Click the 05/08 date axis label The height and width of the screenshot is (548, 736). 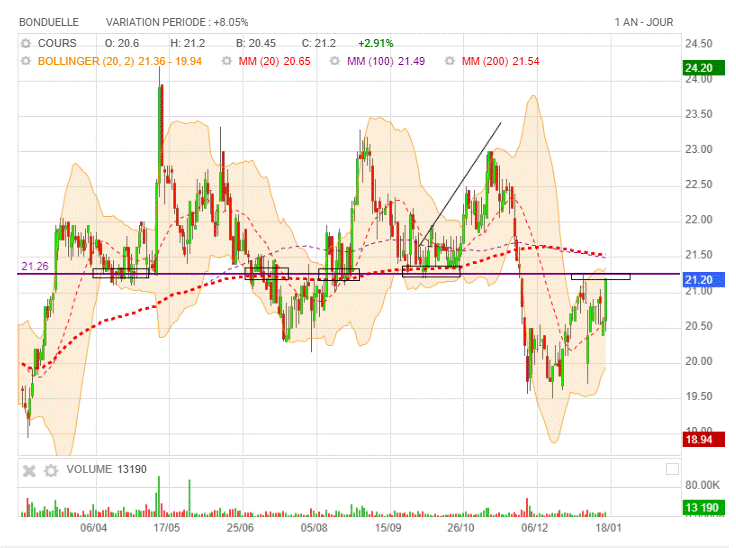314,528
